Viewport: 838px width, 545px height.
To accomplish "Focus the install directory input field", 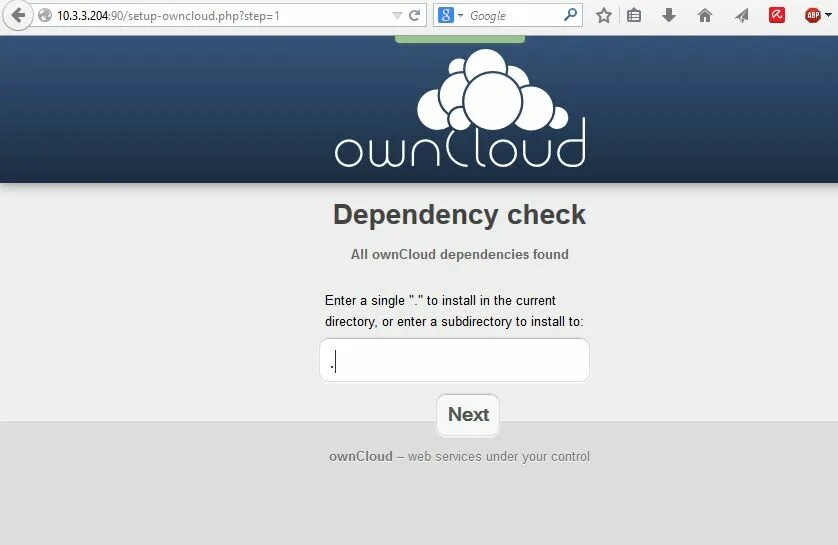I will point(454,360).
